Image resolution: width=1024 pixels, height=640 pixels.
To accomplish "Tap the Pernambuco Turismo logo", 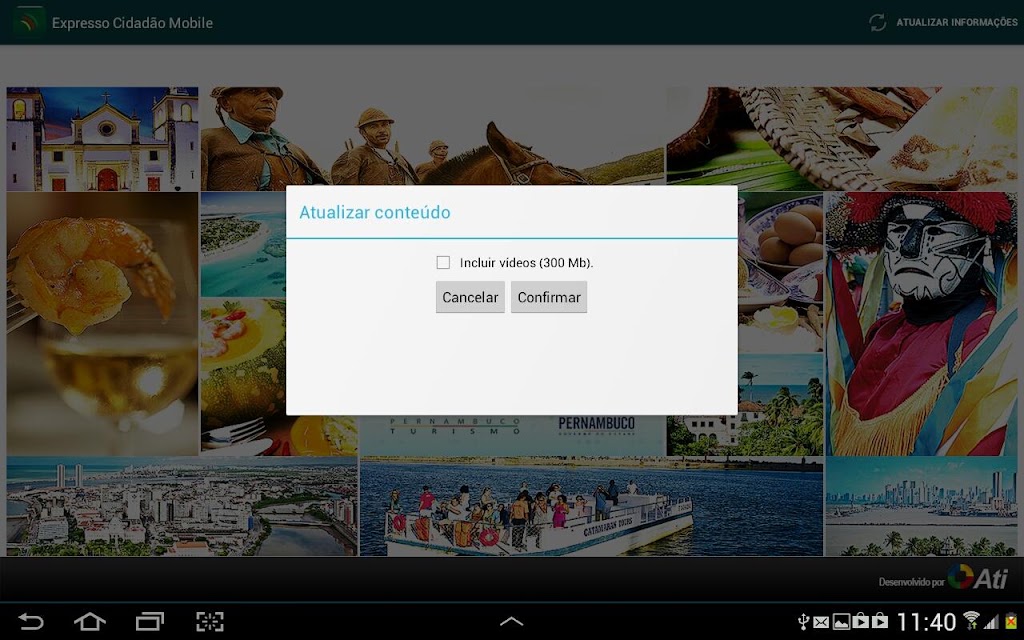I will [x=455, y=427].
